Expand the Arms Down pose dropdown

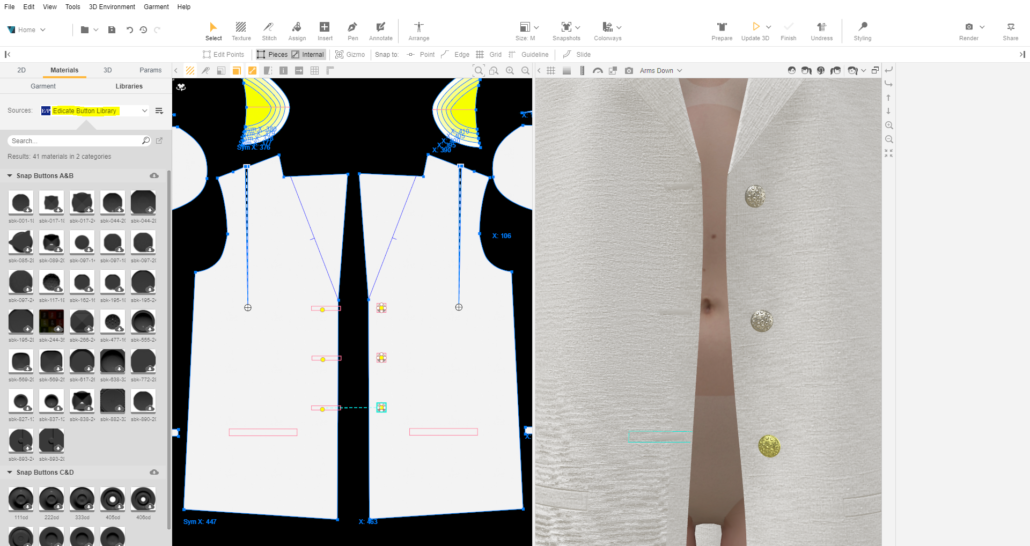[x=661, y=71]
